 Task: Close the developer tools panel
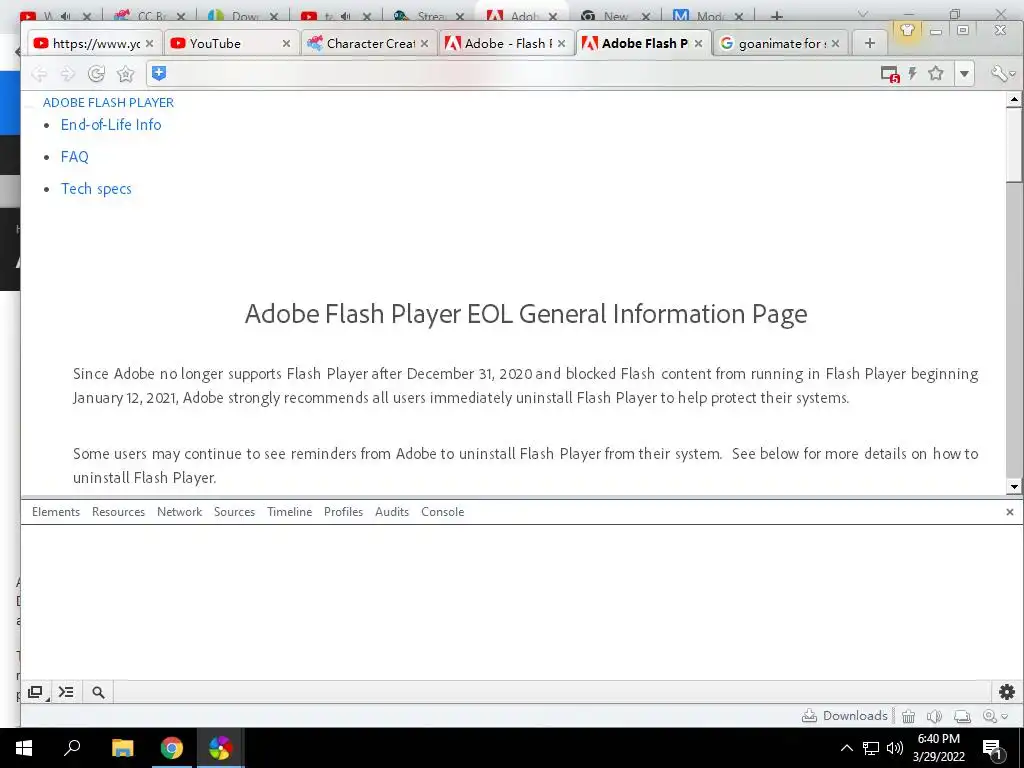pyautogui.click(x=1010, y=512)
